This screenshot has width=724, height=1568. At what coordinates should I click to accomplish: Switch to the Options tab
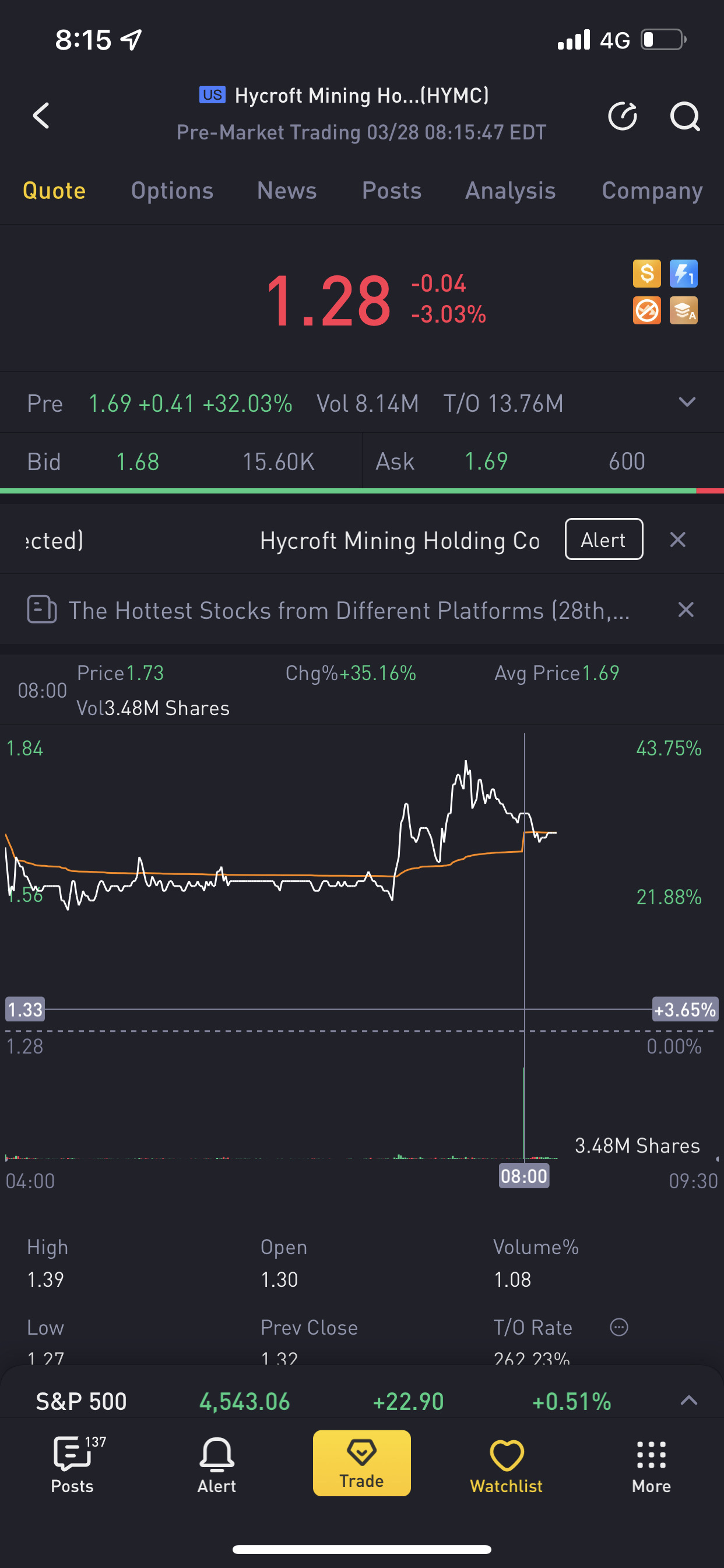pyautogui.click(x=172, y=191)
